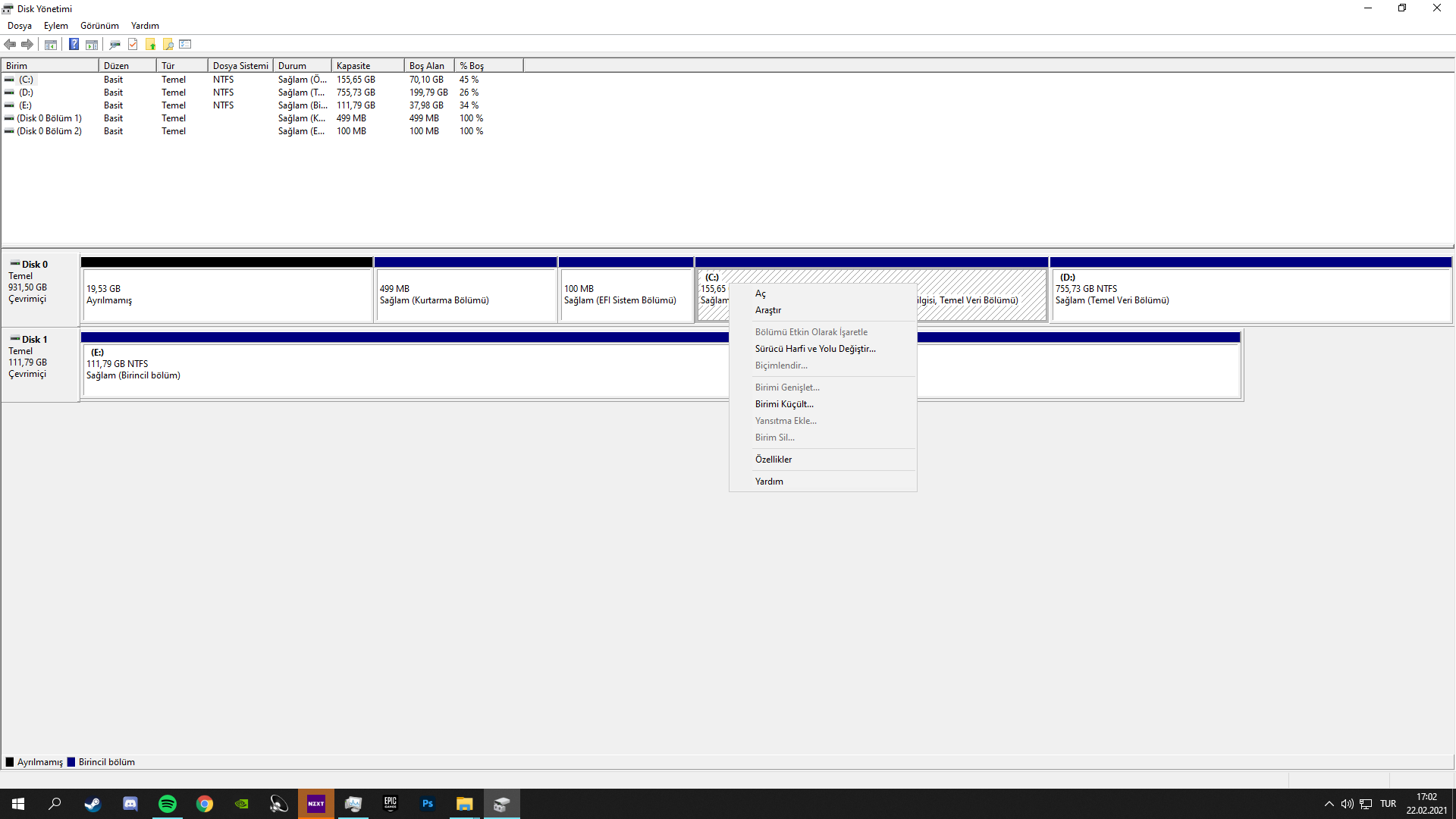Image resolution: width=1456 pixels, height=819 pixels.
Task: Select Sürücü Harfi ve Yolu Değiştir option
Action: pos(815,349)
